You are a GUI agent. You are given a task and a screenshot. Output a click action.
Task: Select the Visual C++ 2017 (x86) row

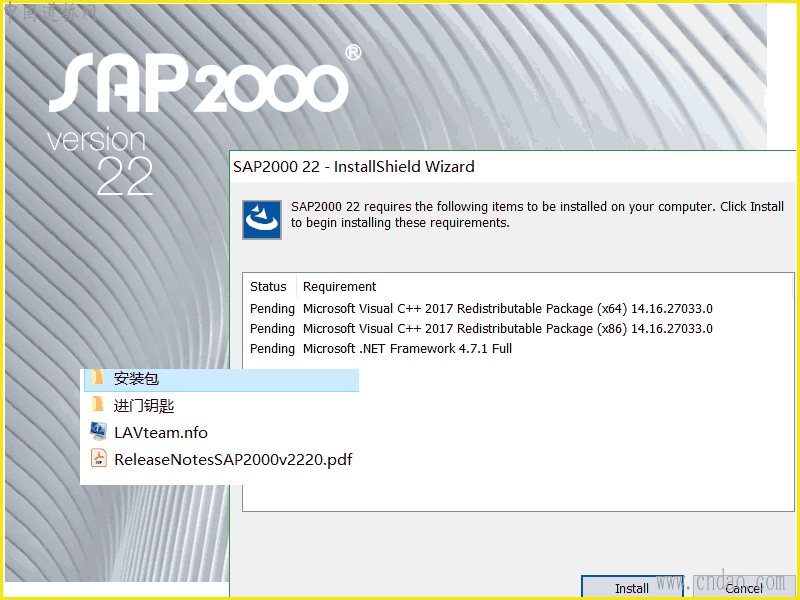481,329
